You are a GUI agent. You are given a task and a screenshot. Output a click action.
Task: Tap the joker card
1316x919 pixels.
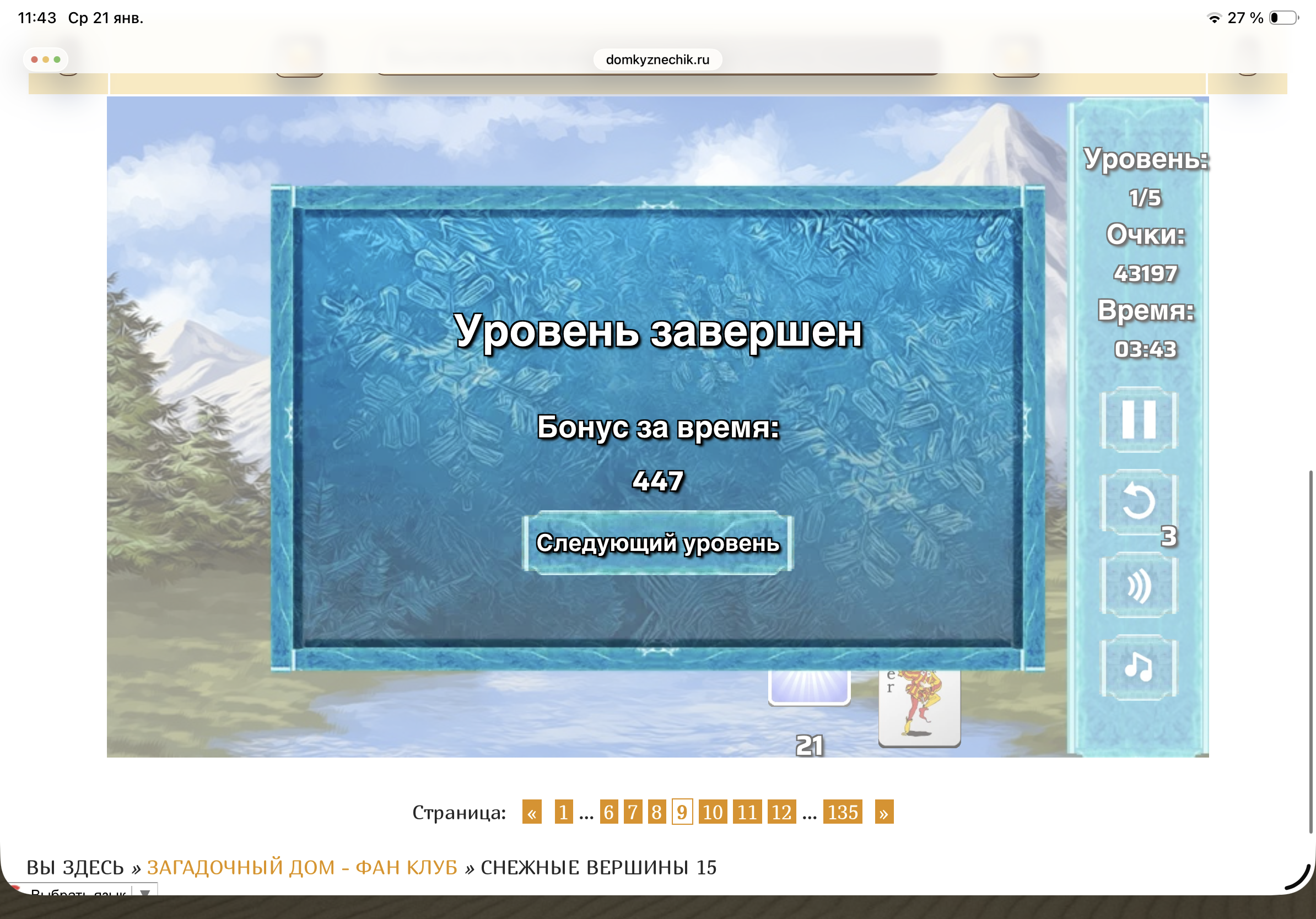click(x=919, y=708)
